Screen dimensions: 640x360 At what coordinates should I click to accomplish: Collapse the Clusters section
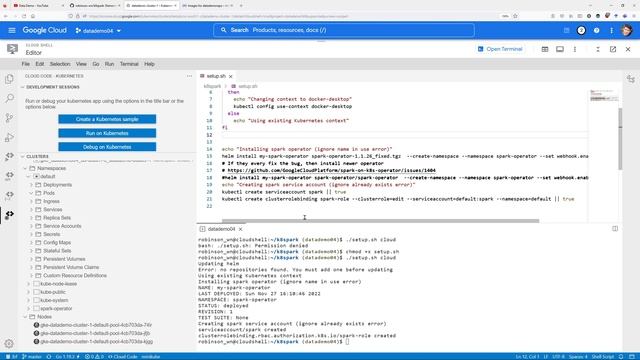[23, 156]
